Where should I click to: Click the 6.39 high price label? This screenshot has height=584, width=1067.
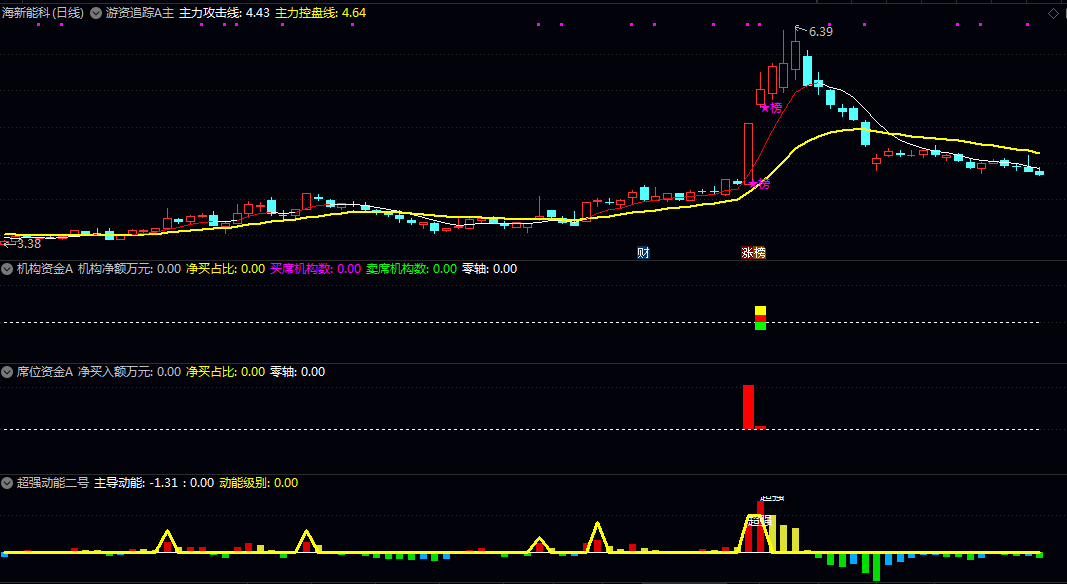820,31
